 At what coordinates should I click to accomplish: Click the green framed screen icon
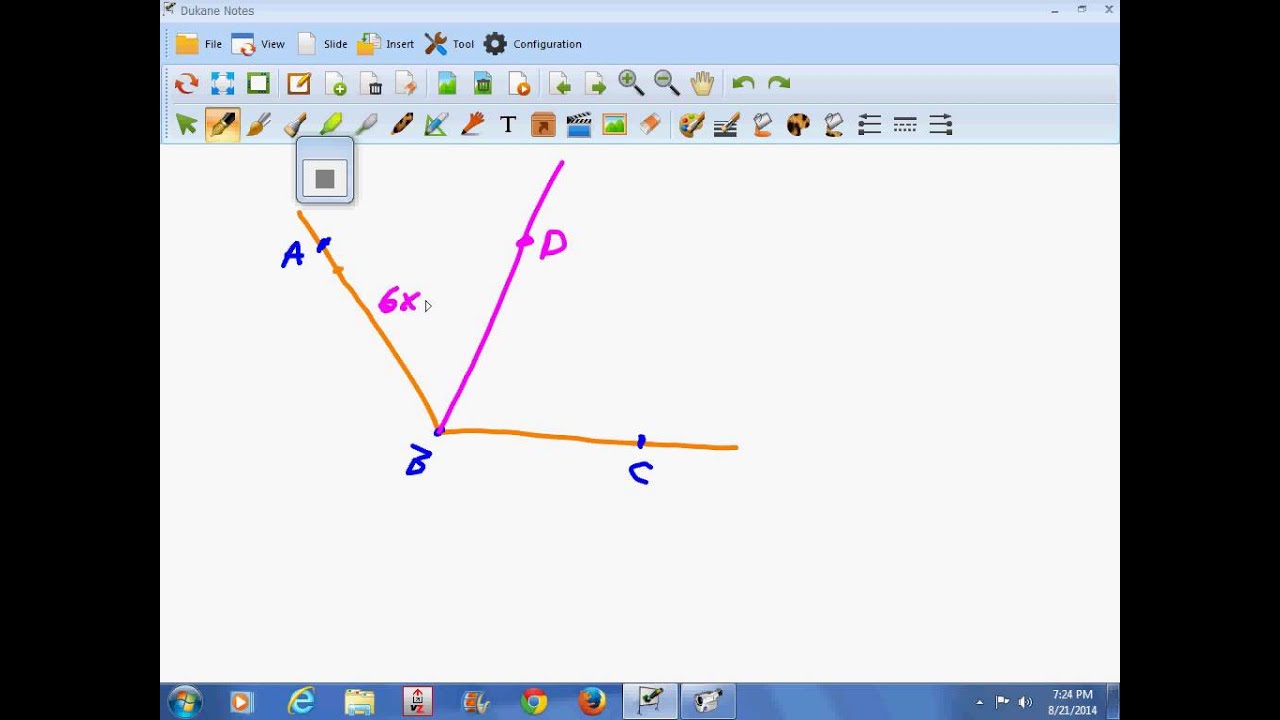258,84
